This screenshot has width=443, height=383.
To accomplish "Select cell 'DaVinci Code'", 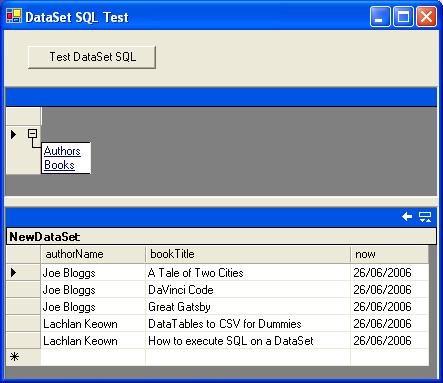I will (248, 290).
